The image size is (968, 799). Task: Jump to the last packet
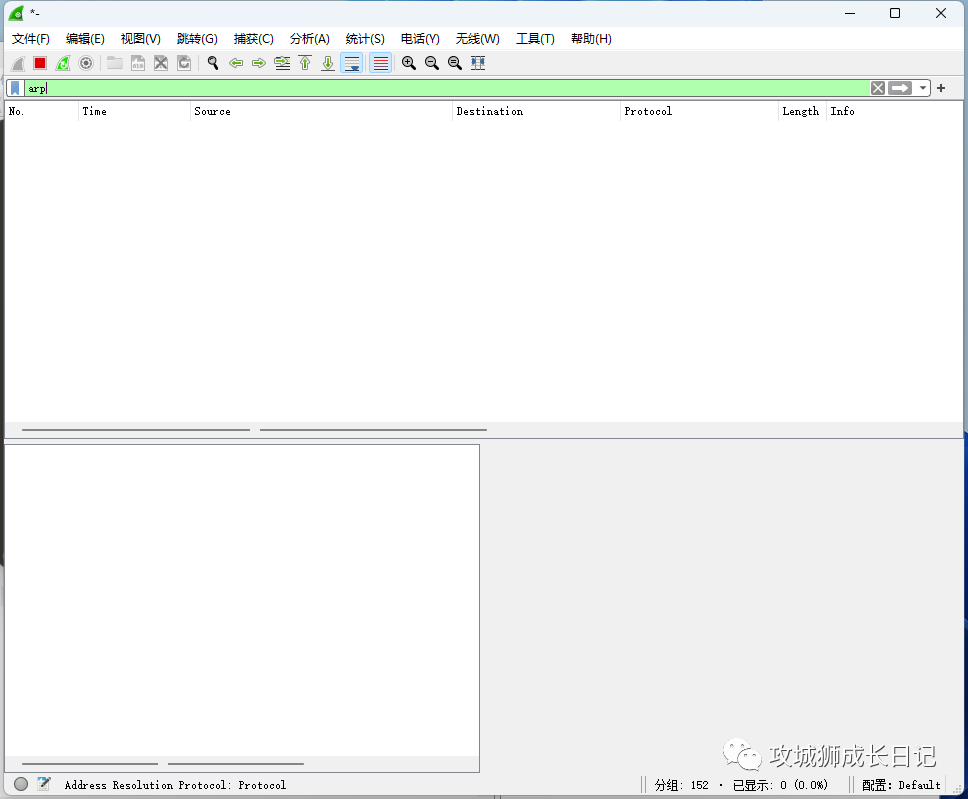pos(328,63)
